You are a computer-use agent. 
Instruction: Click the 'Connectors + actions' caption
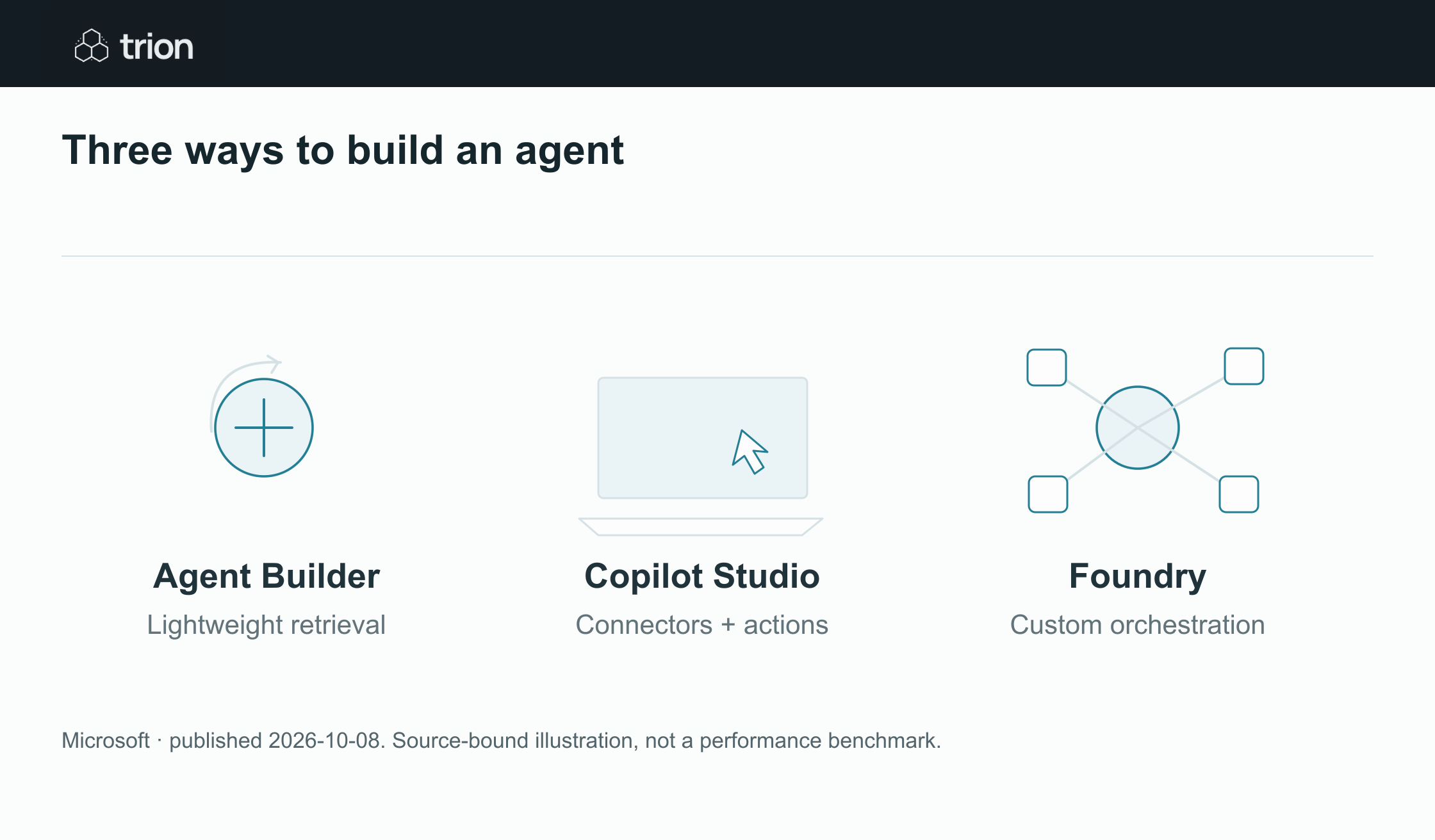(702, 625)
